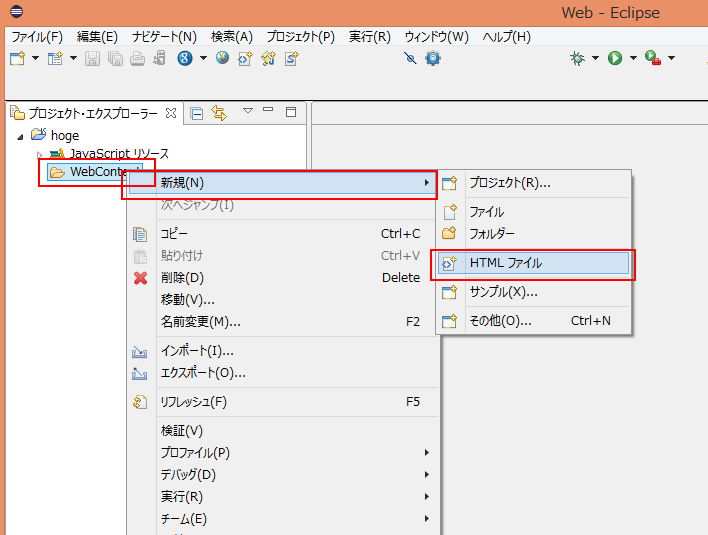The height and width of the screenshot is (535, 708).
Task: Collapse the hoge project node
Action: coord(20,137)
